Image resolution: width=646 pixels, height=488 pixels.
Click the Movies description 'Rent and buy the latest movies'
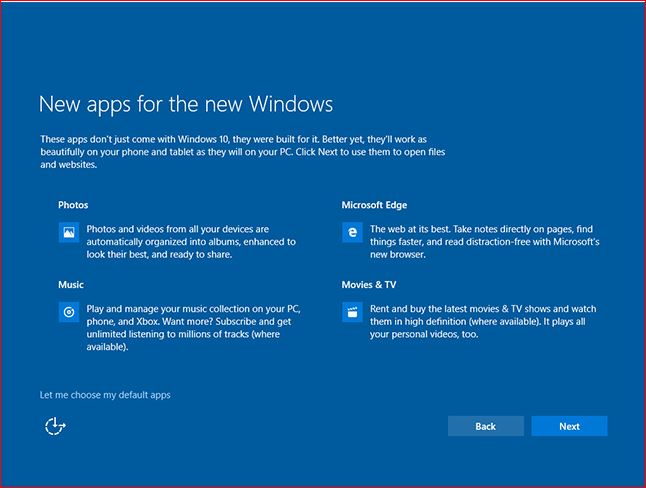[x=483, y=321]
